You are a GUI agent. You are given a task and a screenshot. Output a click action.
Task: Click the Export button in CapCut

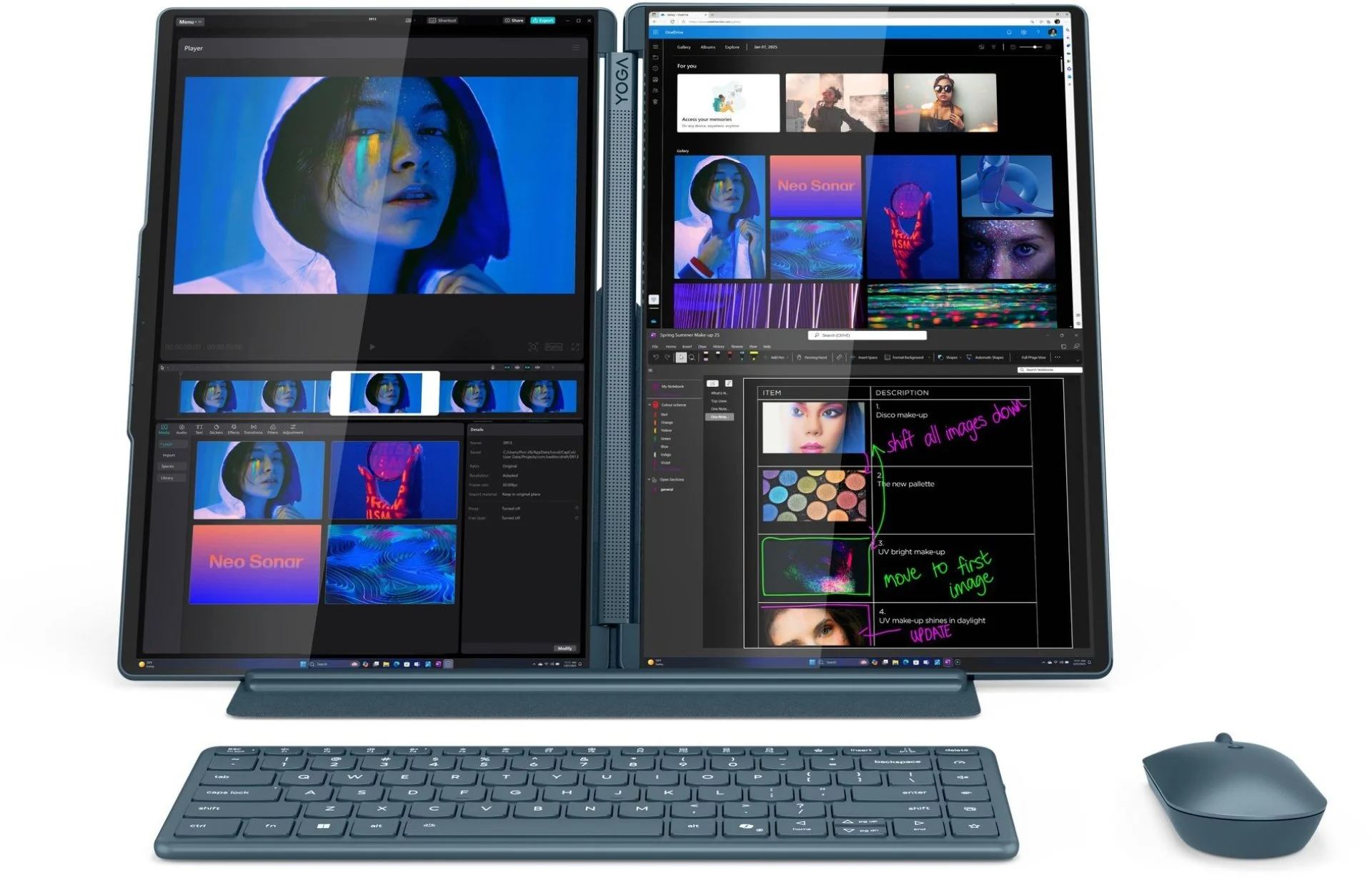click(543, 21)
